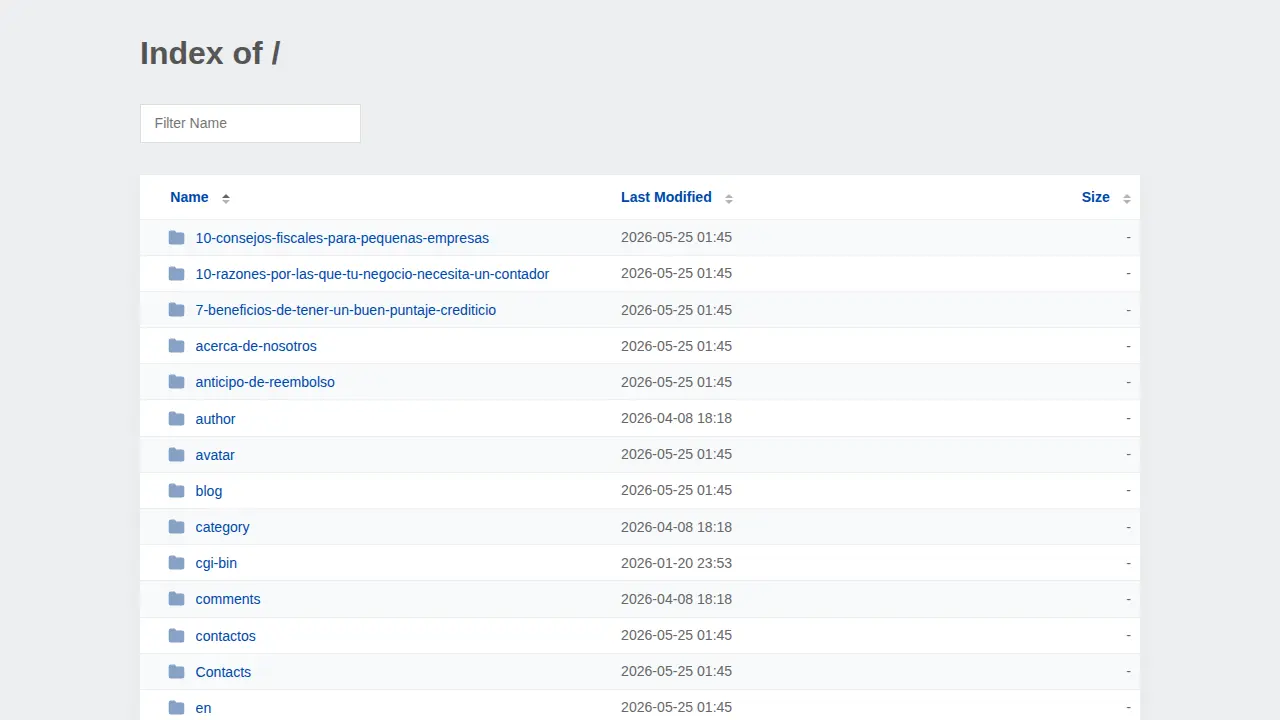Click the sort arrows next to Size
Screen dimensions: 1280x720
(1127, 198)
